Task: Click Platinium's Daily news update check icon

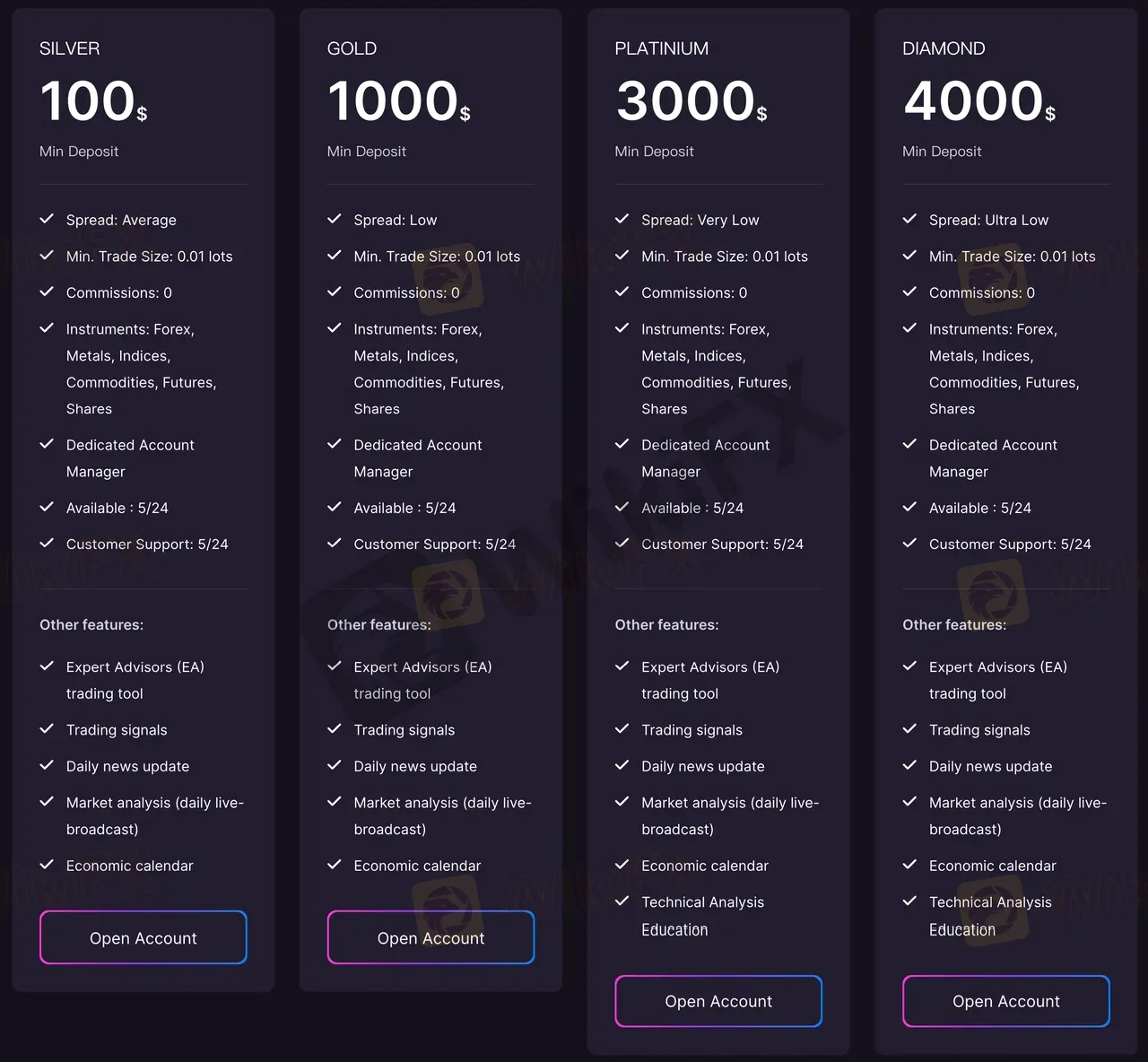Action: [622, 765]
